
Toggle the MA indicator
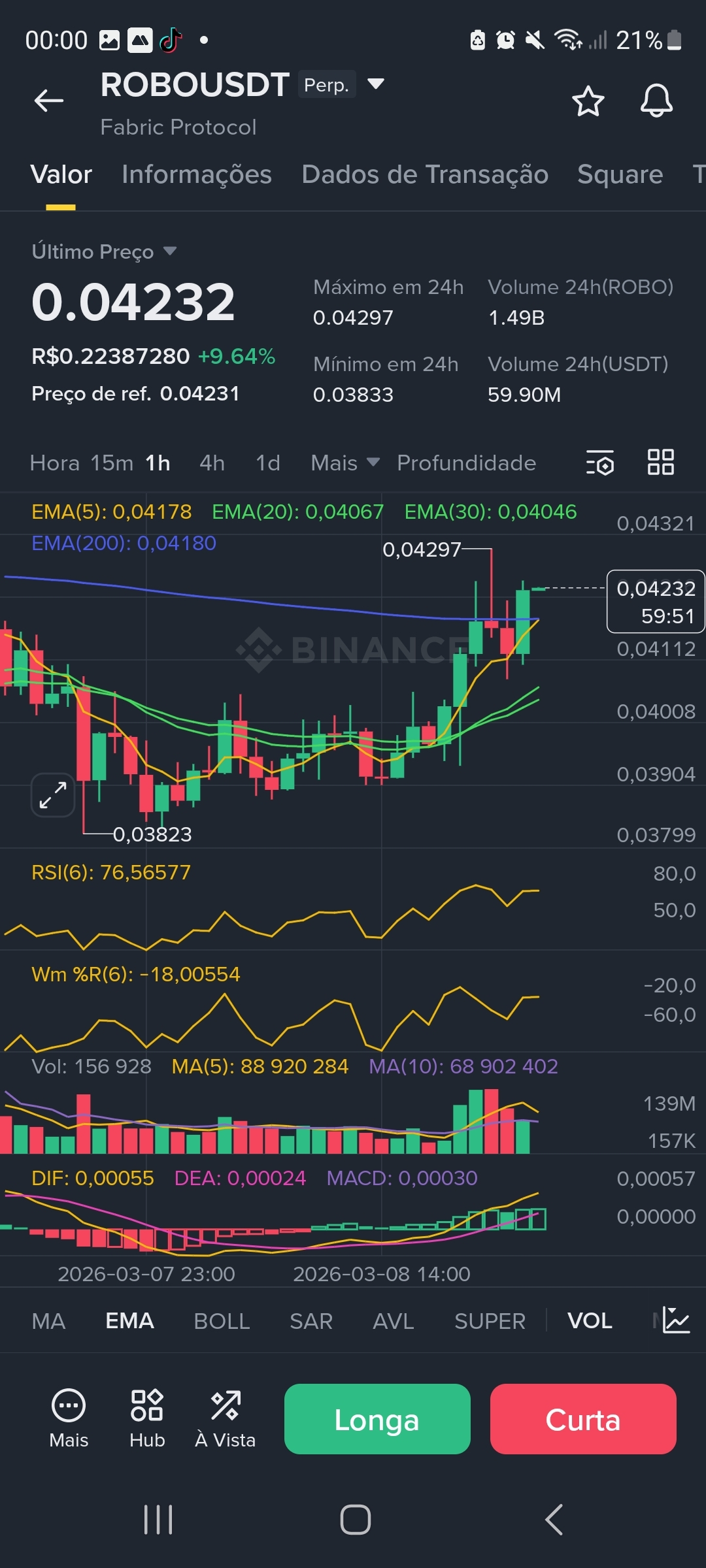[x=48, y=1321]
